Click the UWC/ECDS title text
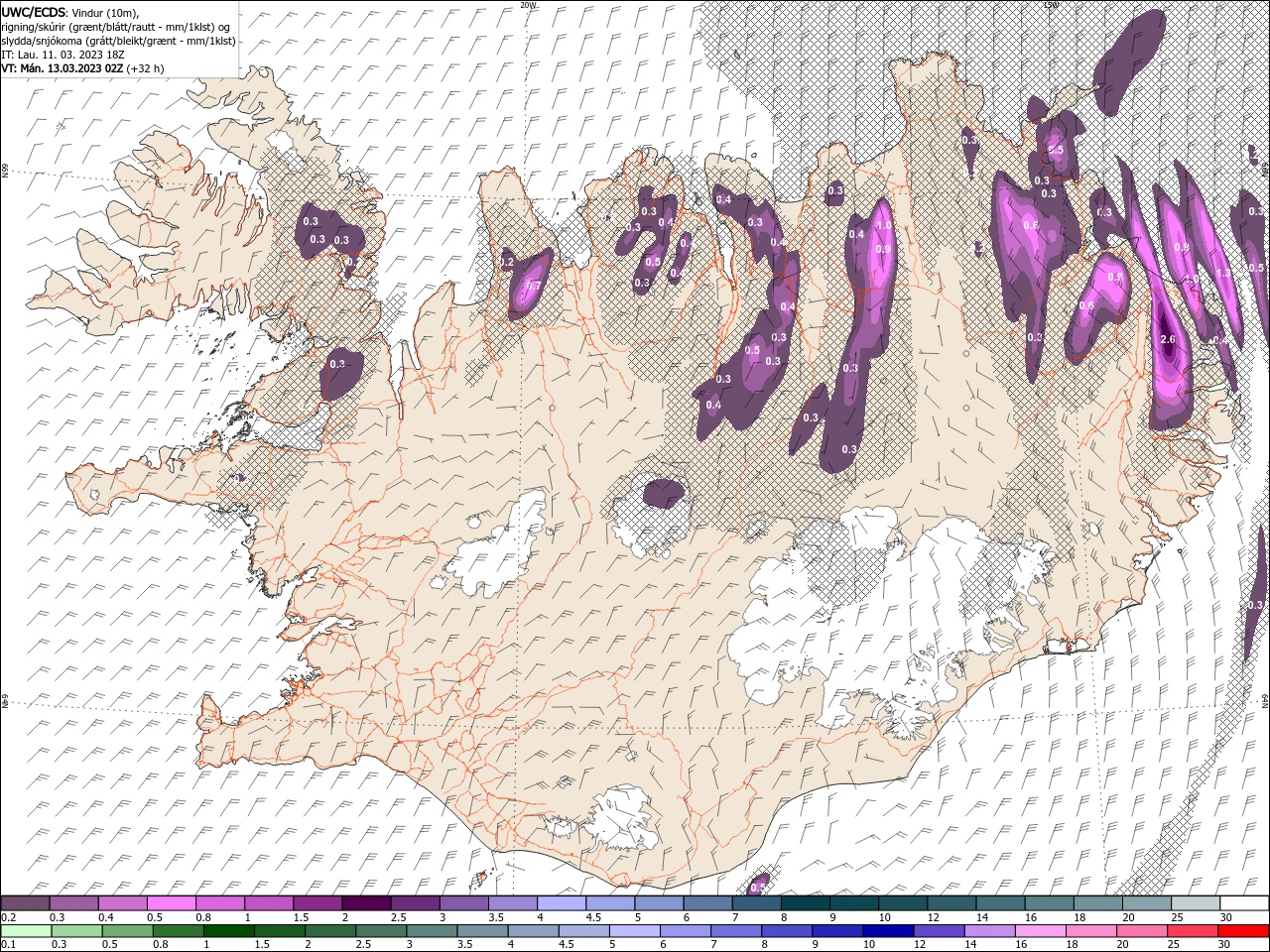Image resolution: width=1270 pixels, height=952 pixels. point(34,12)
